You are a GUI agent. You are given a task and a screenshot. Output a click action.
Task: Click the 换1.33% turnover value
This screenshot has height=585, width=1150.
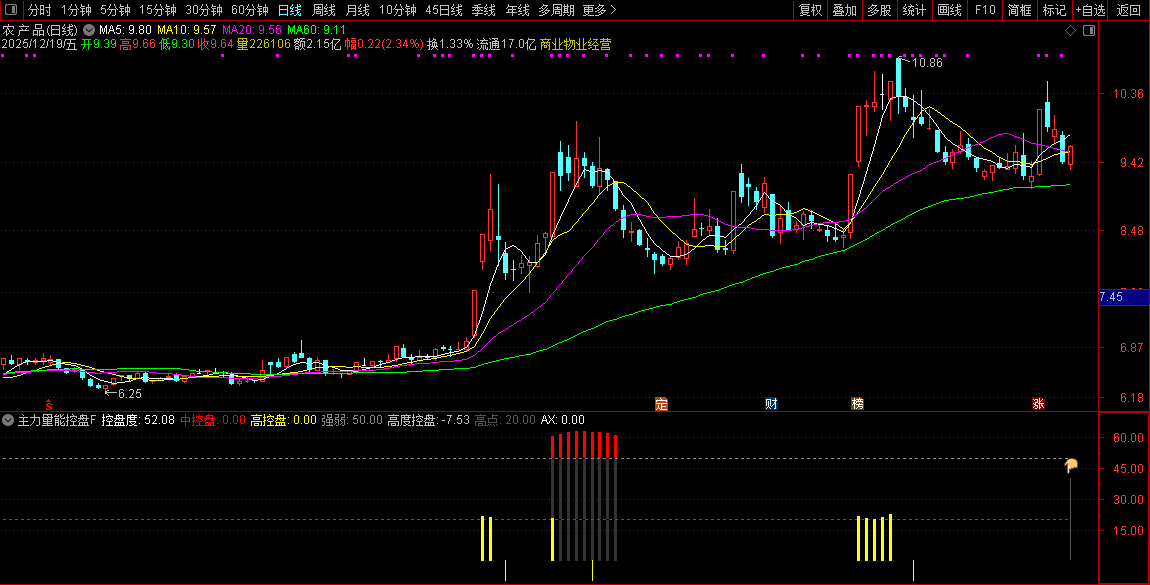450,44
